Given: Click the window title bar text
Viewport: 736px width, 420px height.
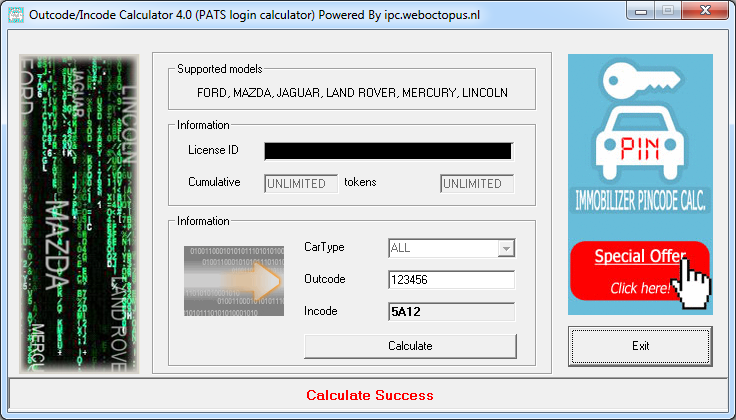Looking at the screenshot, I should coord(254,15).
